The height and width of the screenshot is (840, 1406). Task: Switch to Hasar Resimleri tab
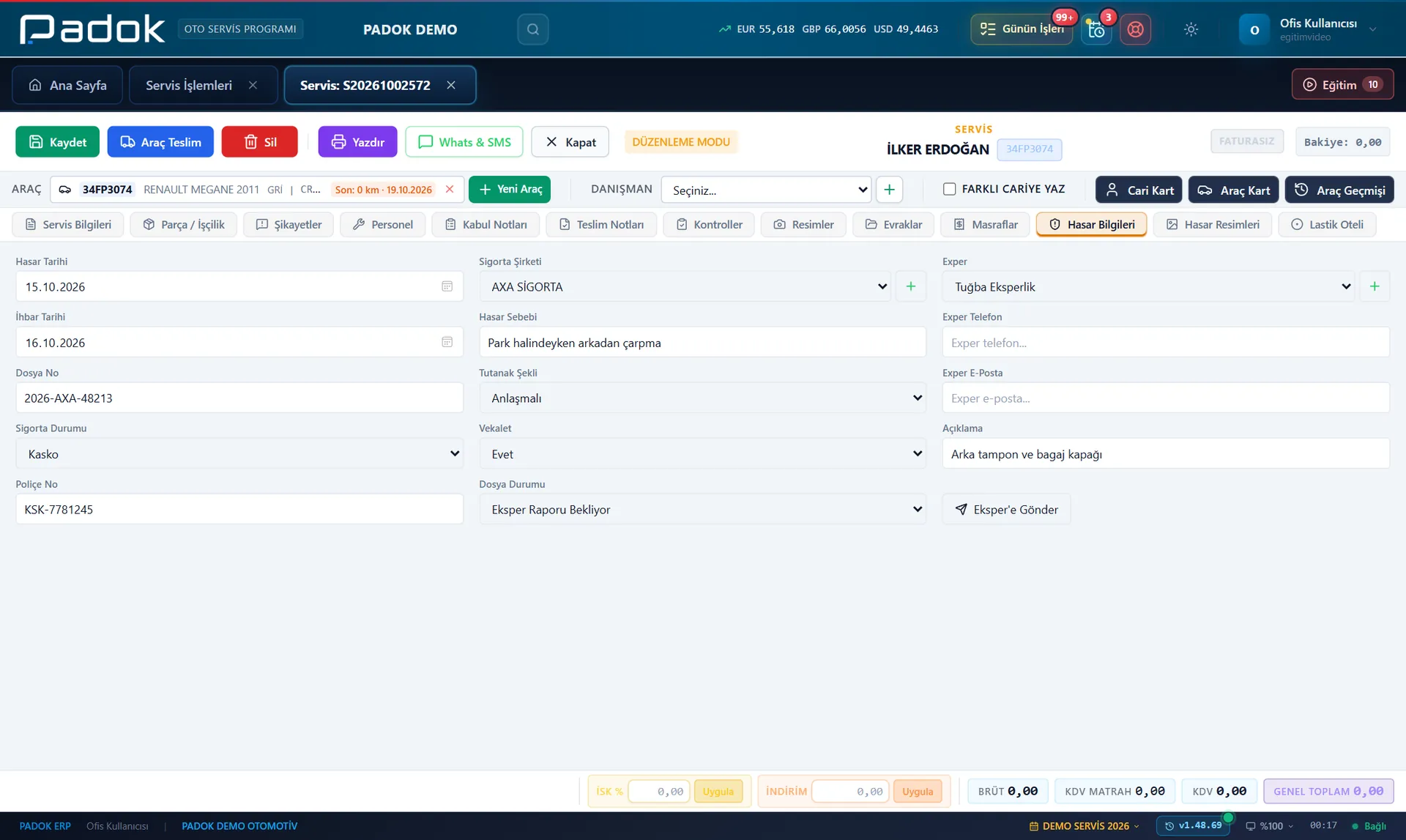[x=1213, y=224]
